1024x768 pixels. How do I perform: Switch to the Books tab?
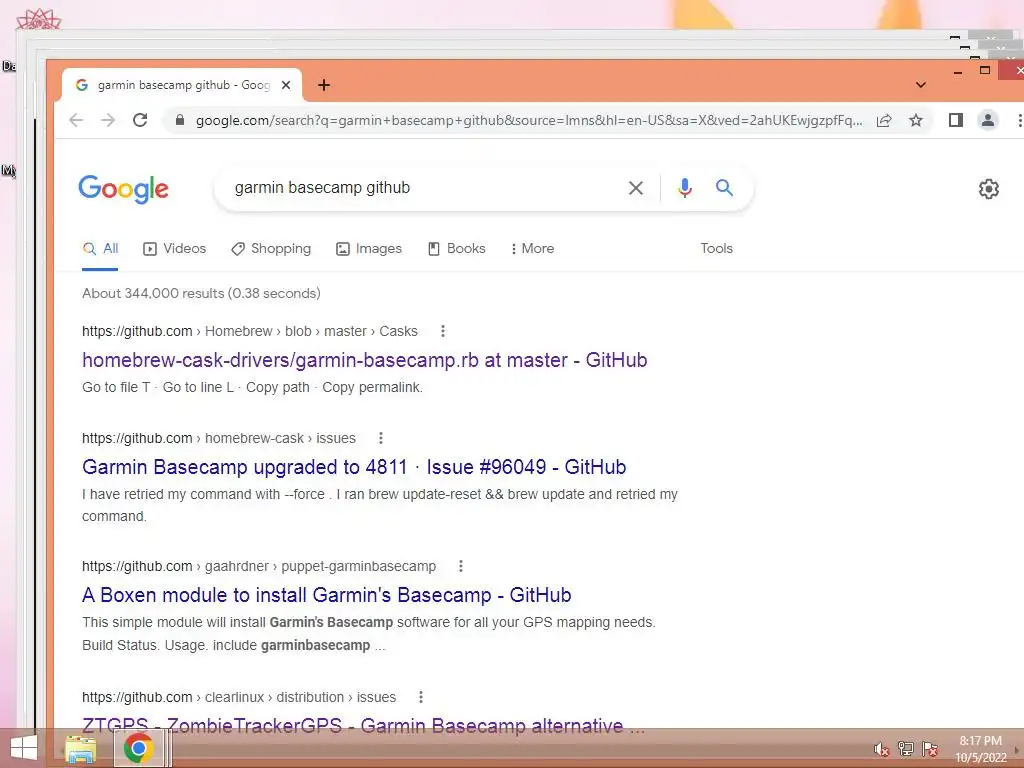click(x=456, y=249)
